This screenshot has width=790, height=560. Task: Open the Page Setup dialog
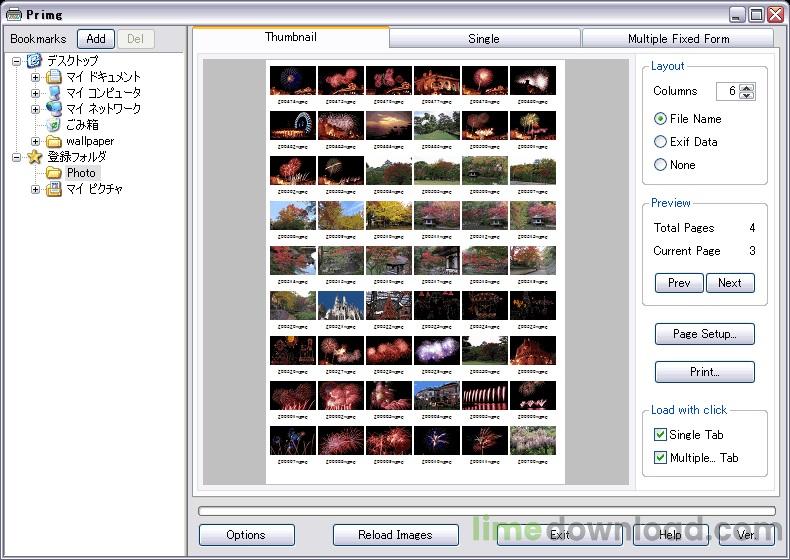coord(704,334)
